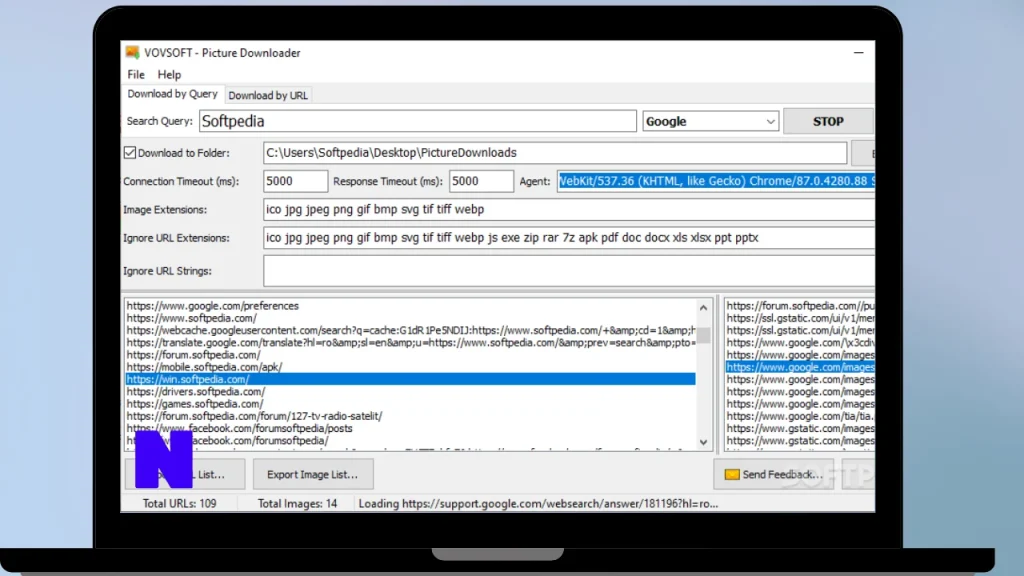Select forum.softpedia.com entry in image list
This screenshot has height=576, width=1024.
point(800,306)
